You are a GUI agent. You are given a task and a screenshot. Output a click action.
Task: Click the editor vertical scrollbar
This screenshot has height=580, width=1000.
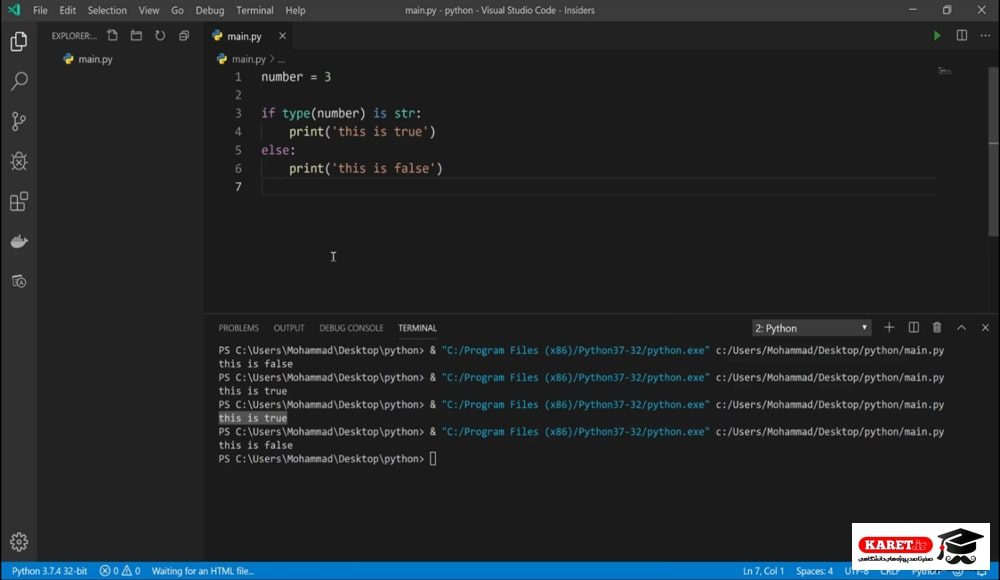click(994, 153)
